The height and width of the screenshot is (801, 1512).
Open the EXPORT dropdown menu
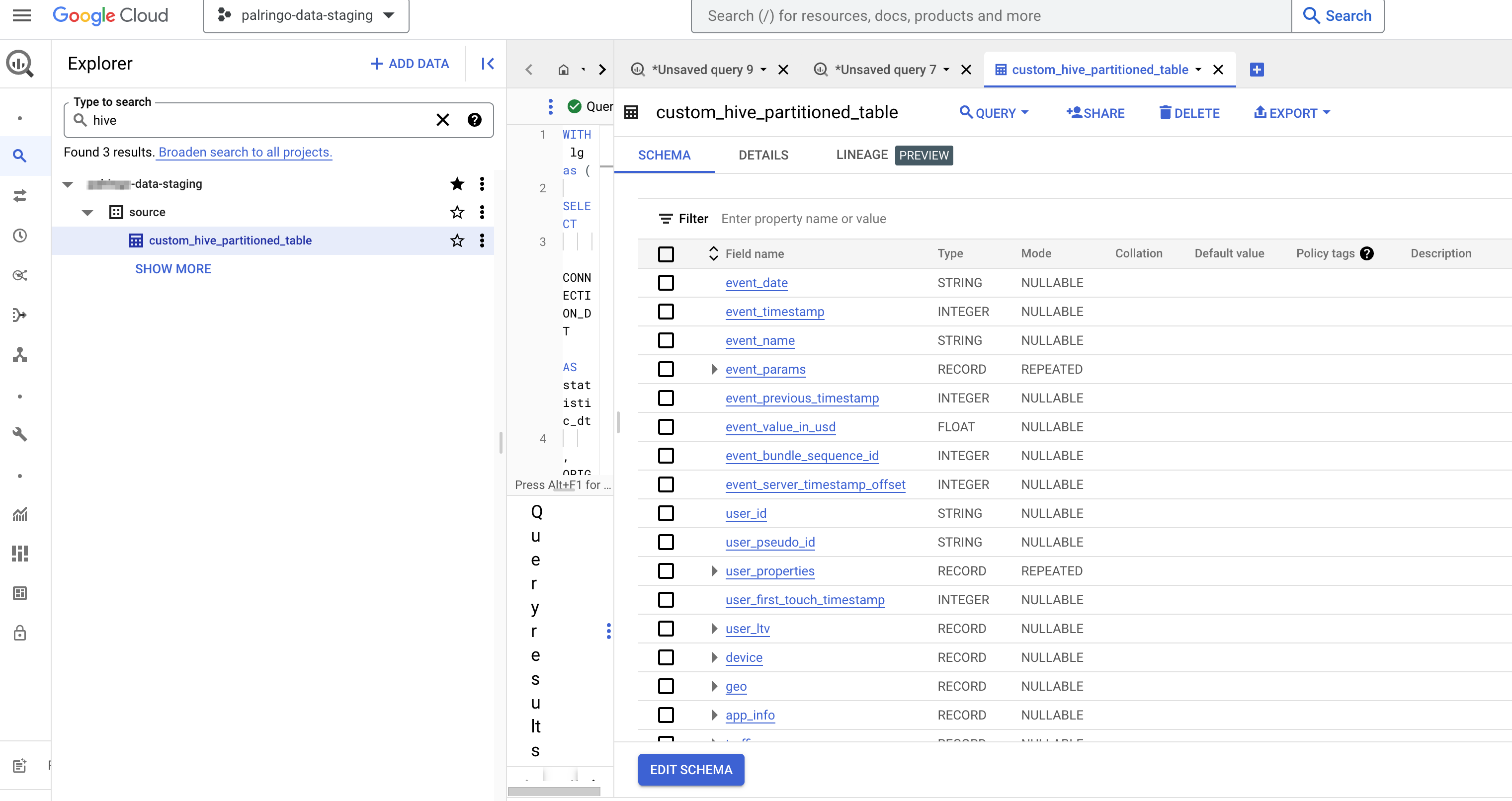[1292, 113]
